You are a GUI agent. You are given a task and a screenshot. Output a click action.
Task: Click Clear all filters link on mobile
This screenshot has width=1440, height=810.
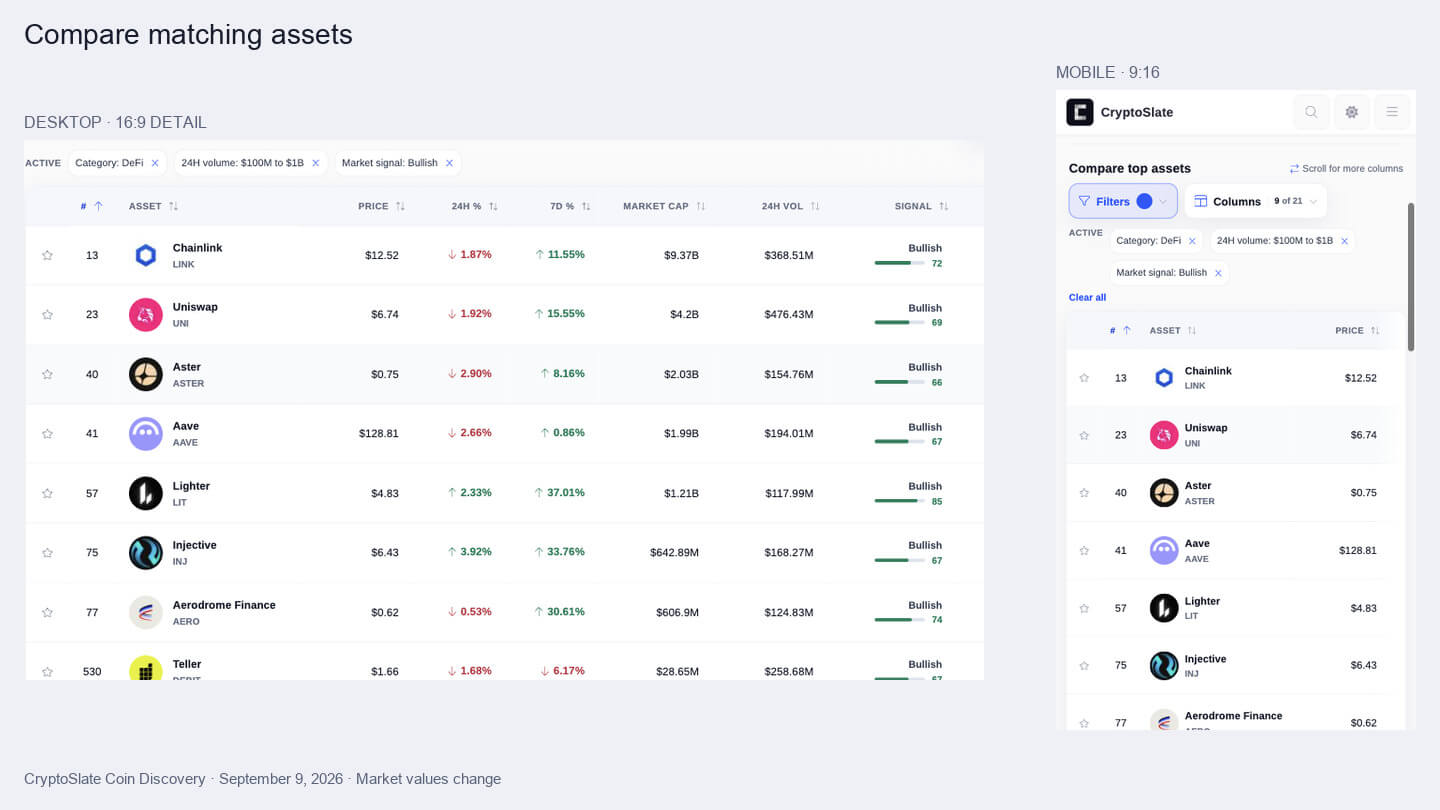pyautogui.click(x=1087, y=298)
